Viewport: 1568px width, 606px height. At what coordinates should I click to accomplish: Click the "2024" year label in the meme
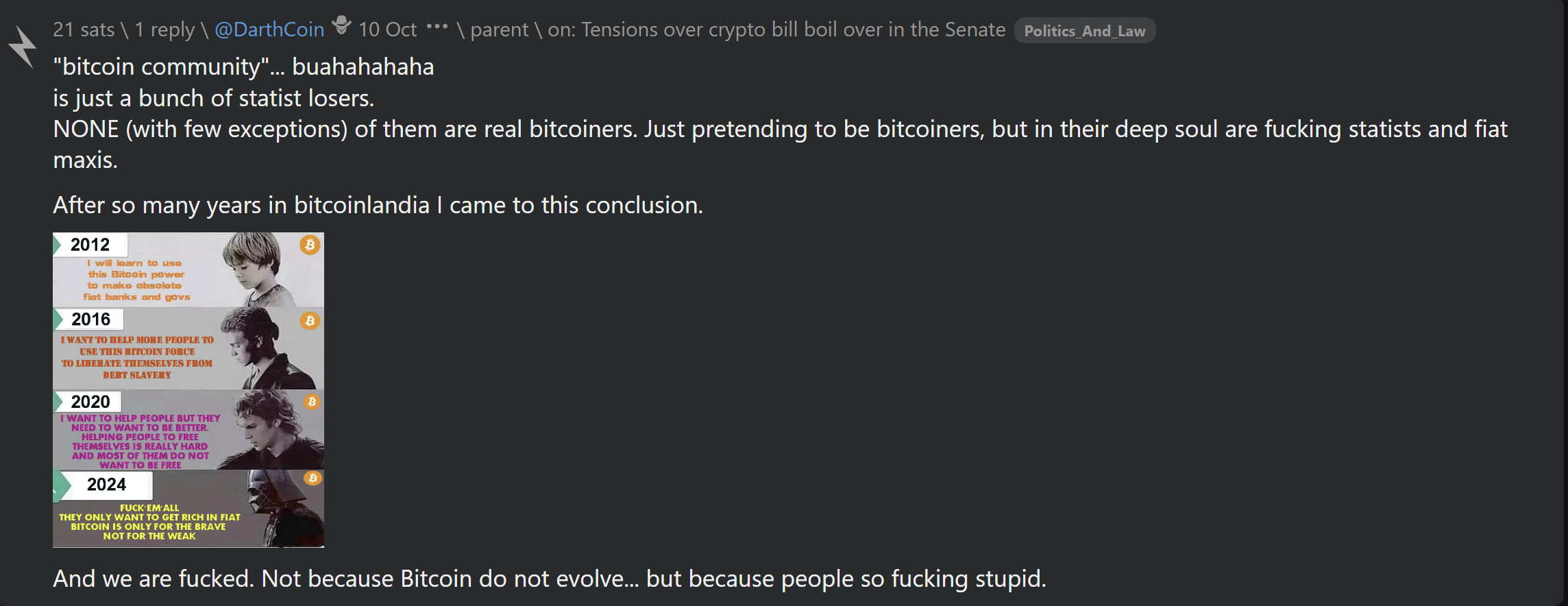[x=106, y=485]
